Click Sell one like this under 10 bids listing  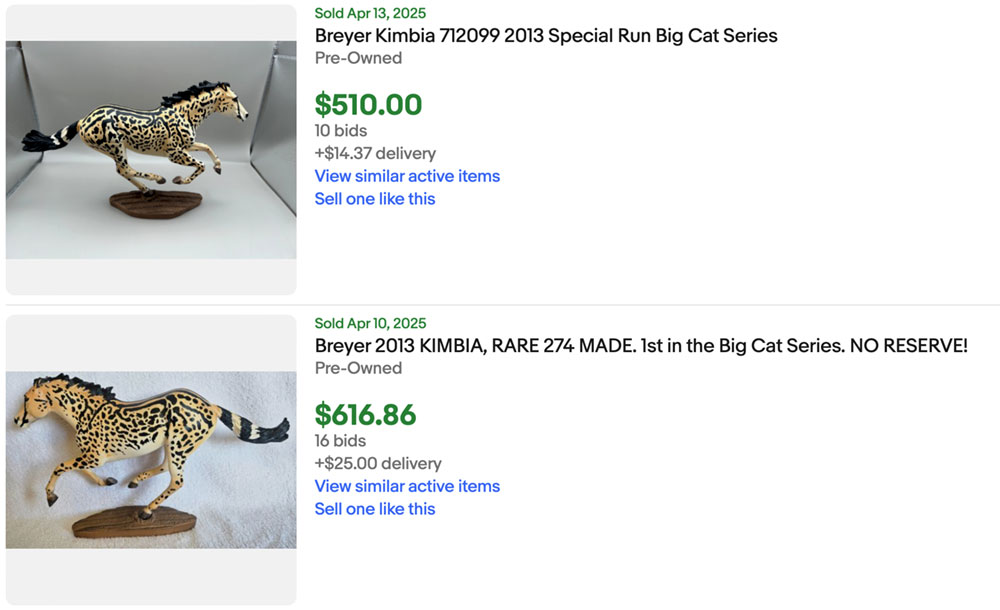[375, 199]
